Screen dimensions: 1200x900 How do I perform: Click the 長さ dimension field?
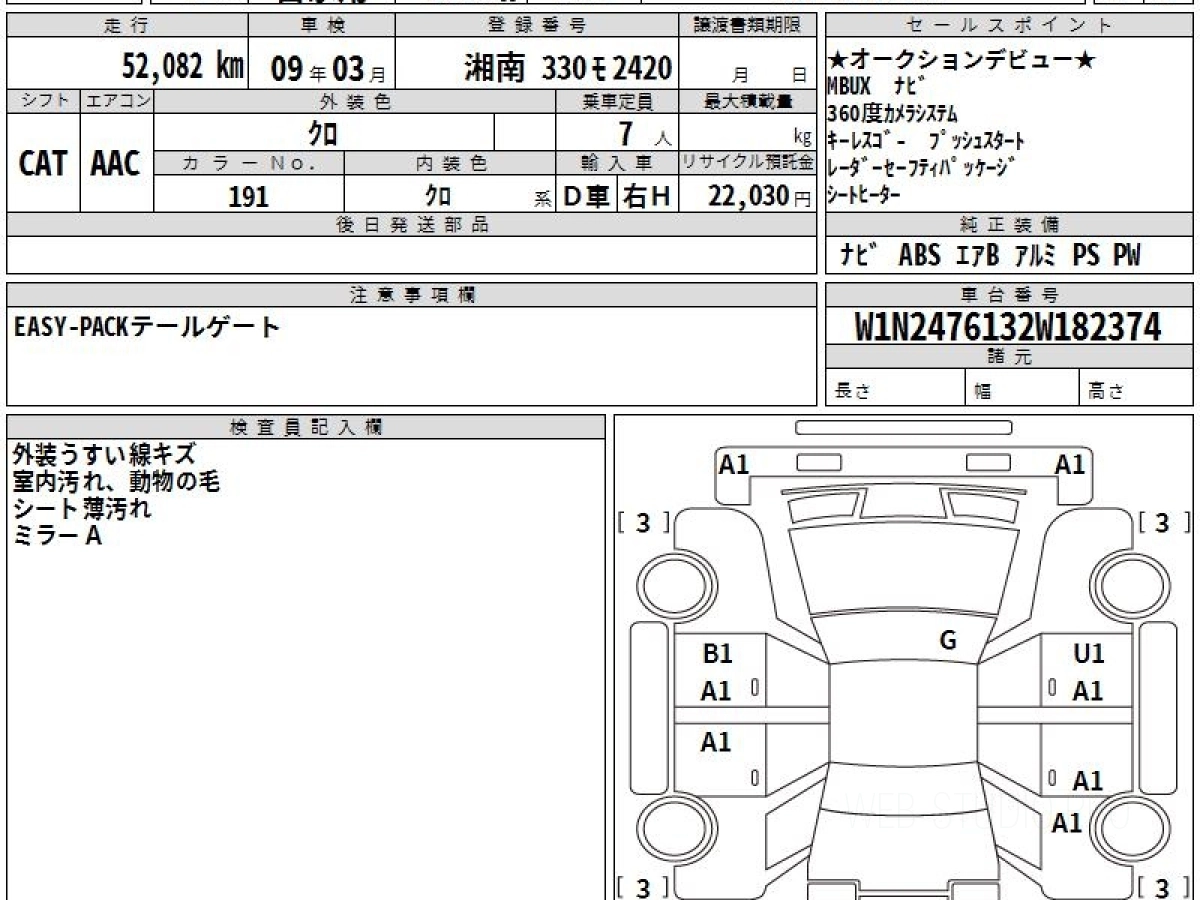tap(895, 388)
